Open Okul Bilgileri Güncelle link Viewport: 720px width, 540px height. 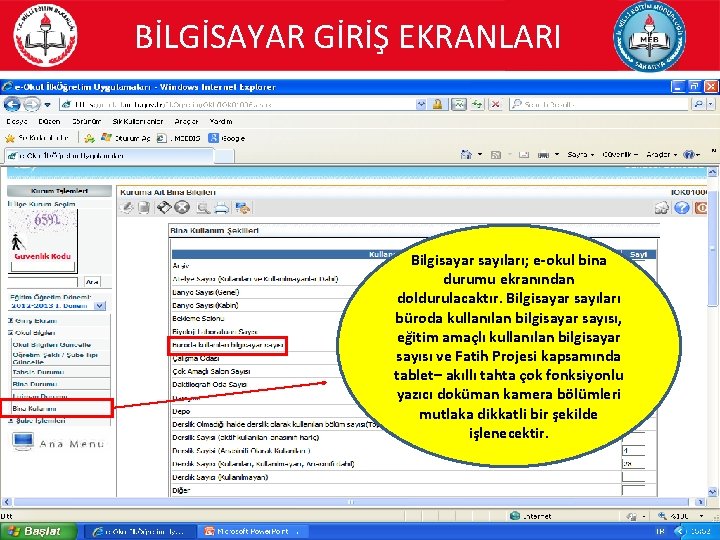tap(52, 344)
